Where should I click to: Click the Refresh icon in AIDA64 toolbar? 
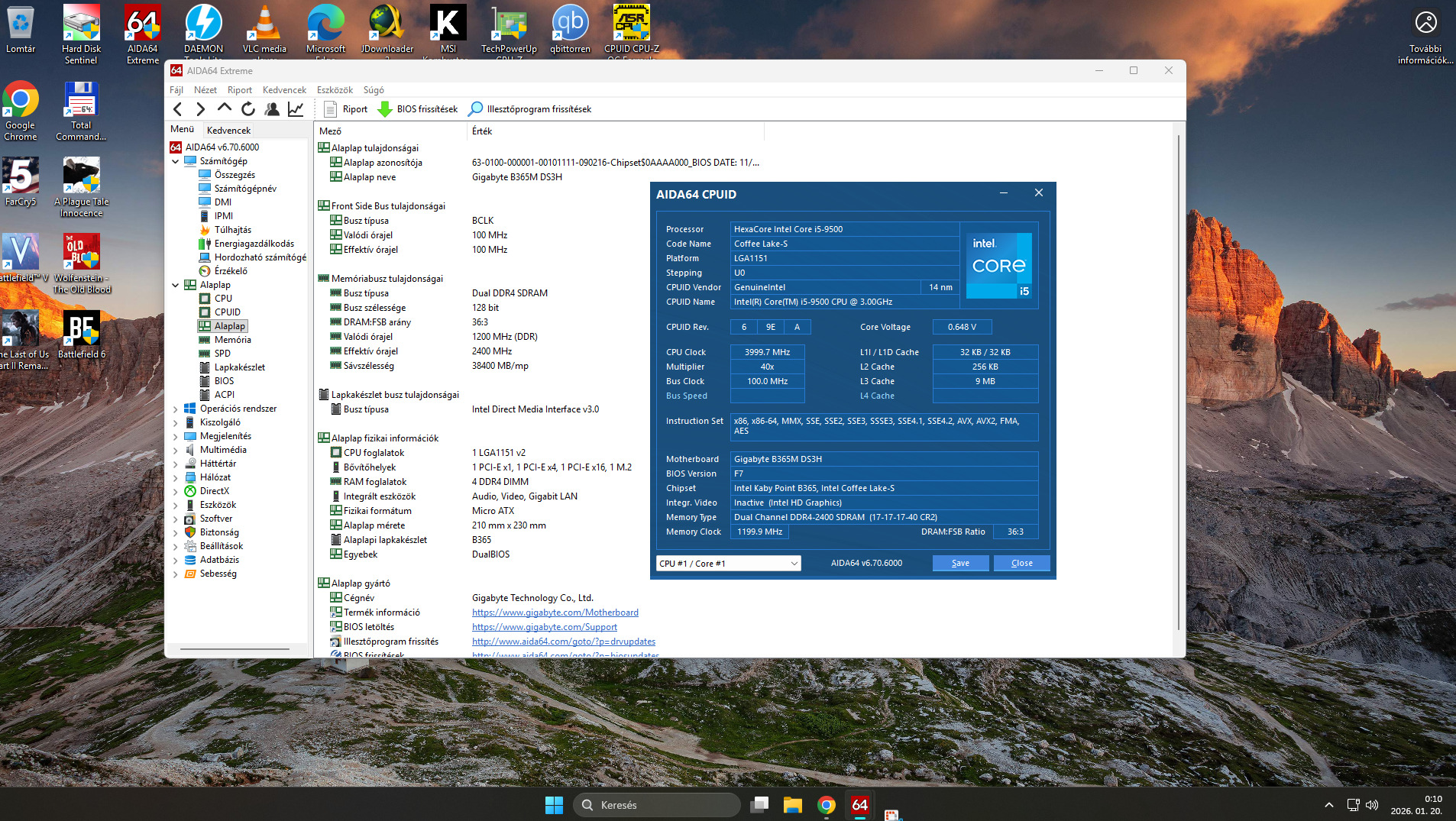248,109
